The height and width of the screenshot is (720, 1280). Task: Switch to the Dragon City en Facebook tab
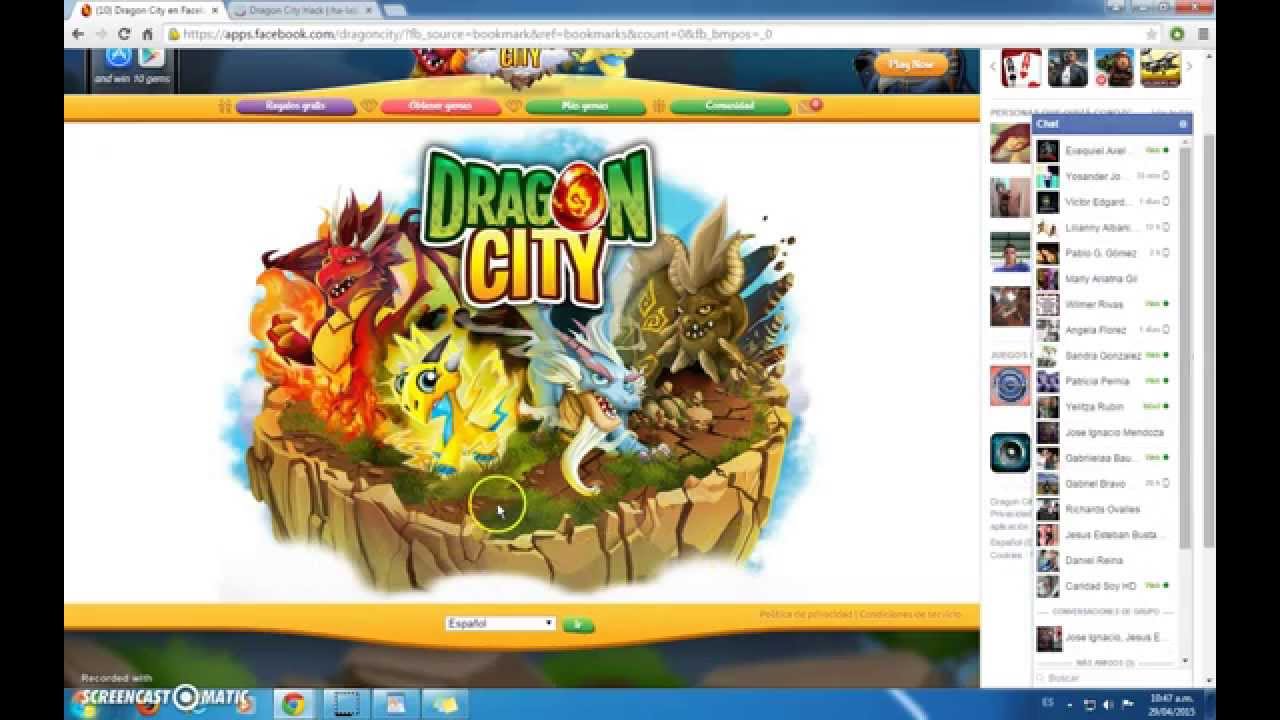[149, 10]
